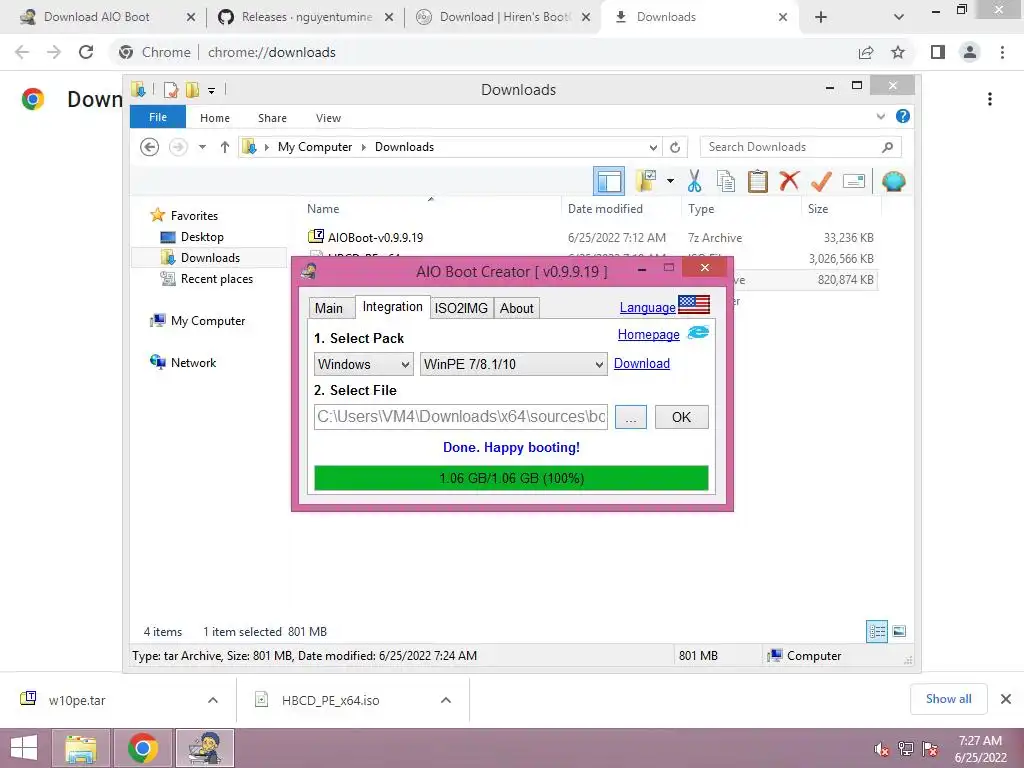Click the orange checkmark Properties icon
The height and width of the screenshot is (768, 1024).
(x=821, y=181)
